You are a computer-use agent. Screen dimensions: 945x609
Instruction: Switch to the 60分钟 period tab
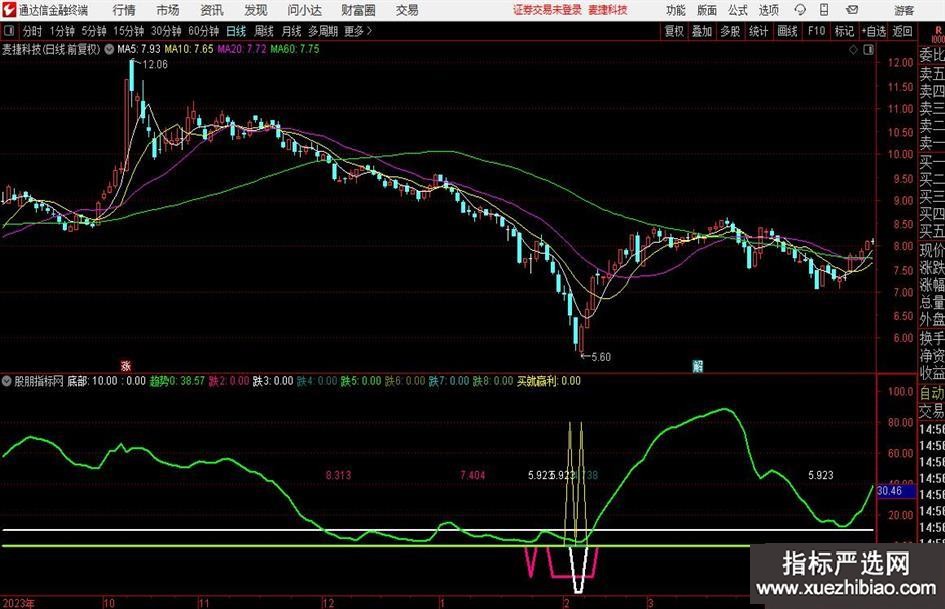point(203,31)
